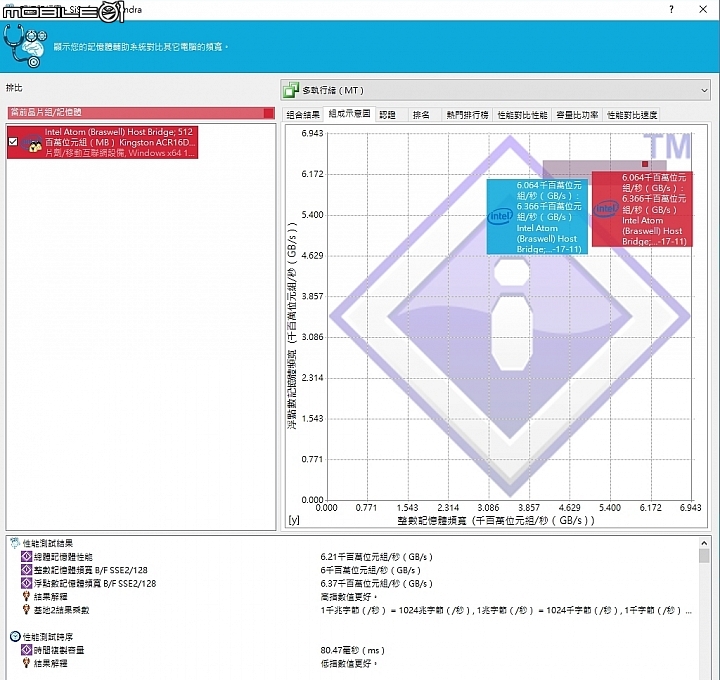This screenshot has width=720, height=680.
Task: Click the [y] axis toggle label under the chart
Action: 294,520
